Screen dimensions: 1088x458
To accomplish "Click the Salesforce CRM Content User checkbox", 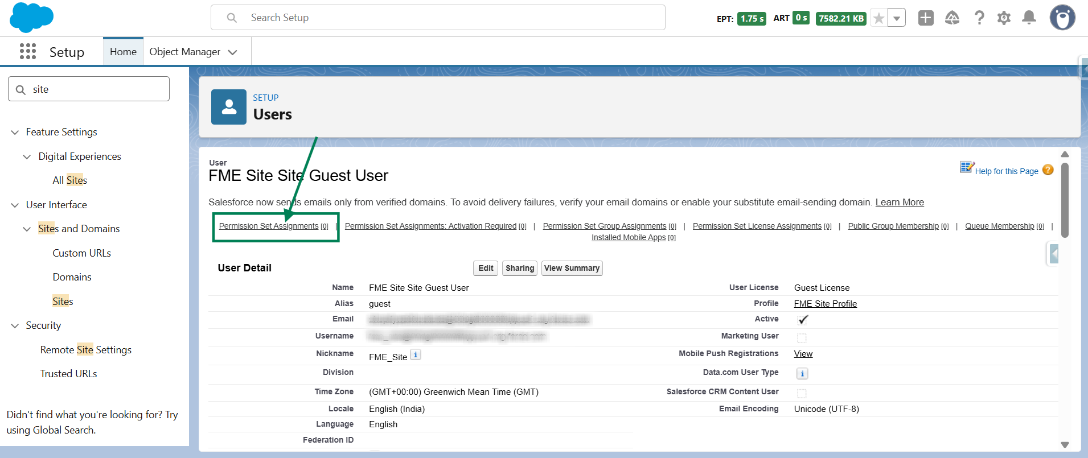I will pos(801,393).
